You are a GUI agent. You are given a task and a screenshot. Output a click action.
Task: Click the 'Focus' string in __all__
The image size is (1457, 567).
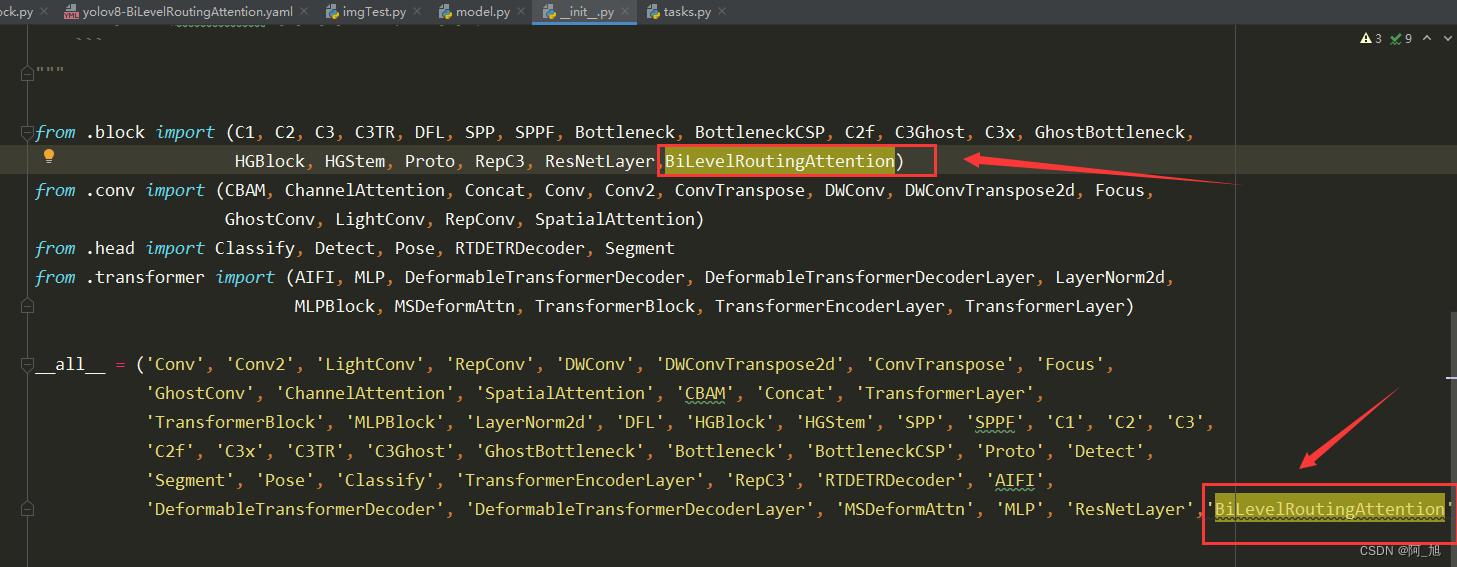coord(1070,364)
